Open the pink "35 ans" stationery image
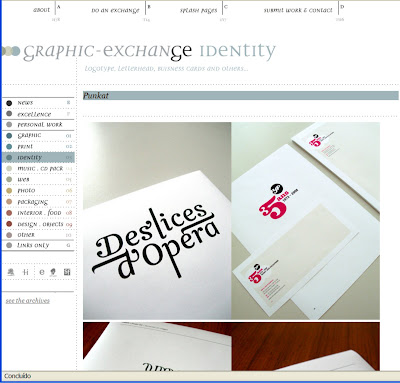400x383 pixels. (306, 221)
